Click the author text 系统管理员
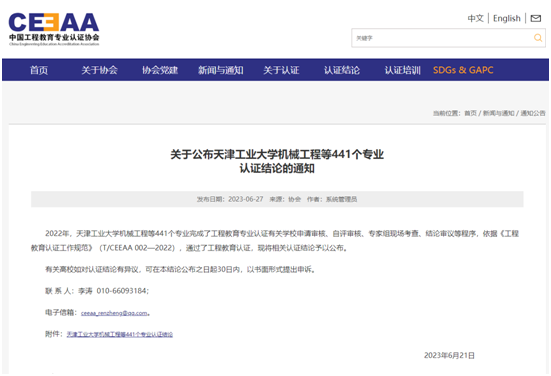The height and width of the screenshot is (376, 551). click(341, 199)
